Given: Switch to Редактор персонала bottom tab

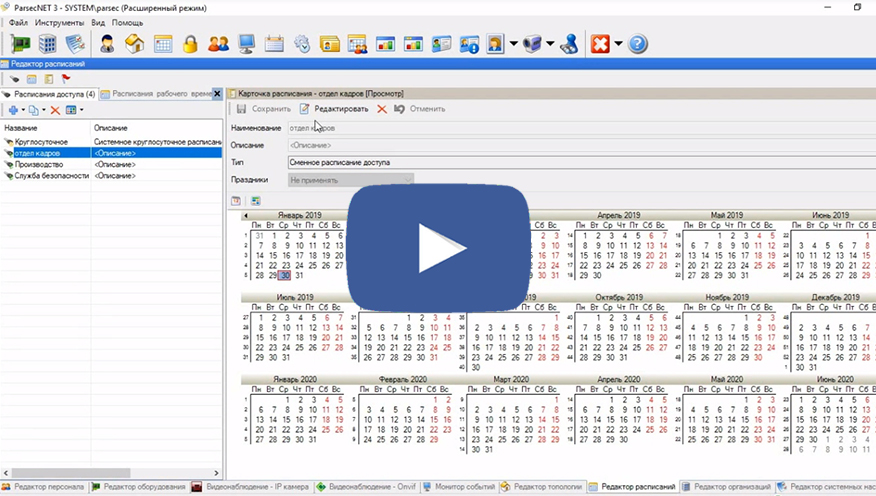Looking at the screenshot, I should pos(44,487).
